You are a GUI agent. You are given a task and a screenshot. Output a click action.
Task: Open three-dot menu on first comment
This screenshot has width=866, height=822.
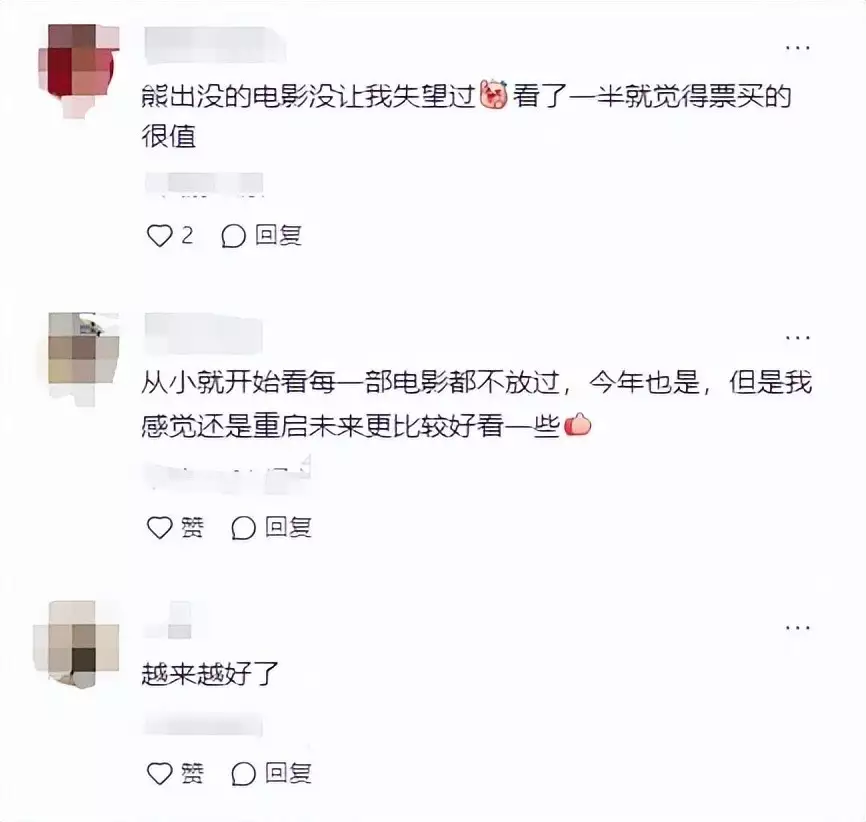[798, 48]
